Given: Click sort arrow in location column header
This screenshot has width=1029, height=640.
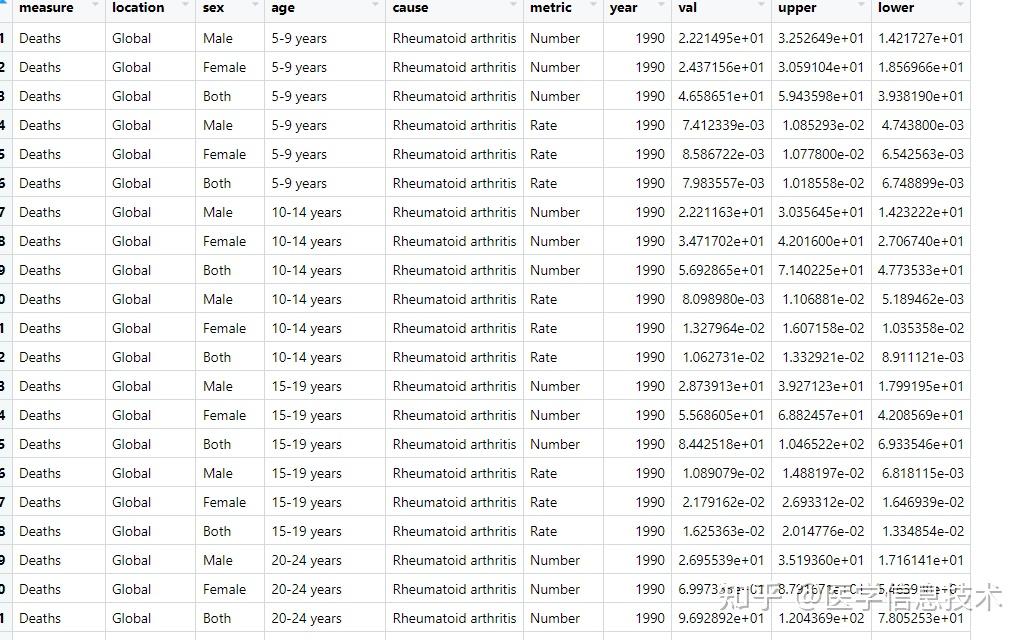Looking at the screenshot, I should [x=185, y=7].
